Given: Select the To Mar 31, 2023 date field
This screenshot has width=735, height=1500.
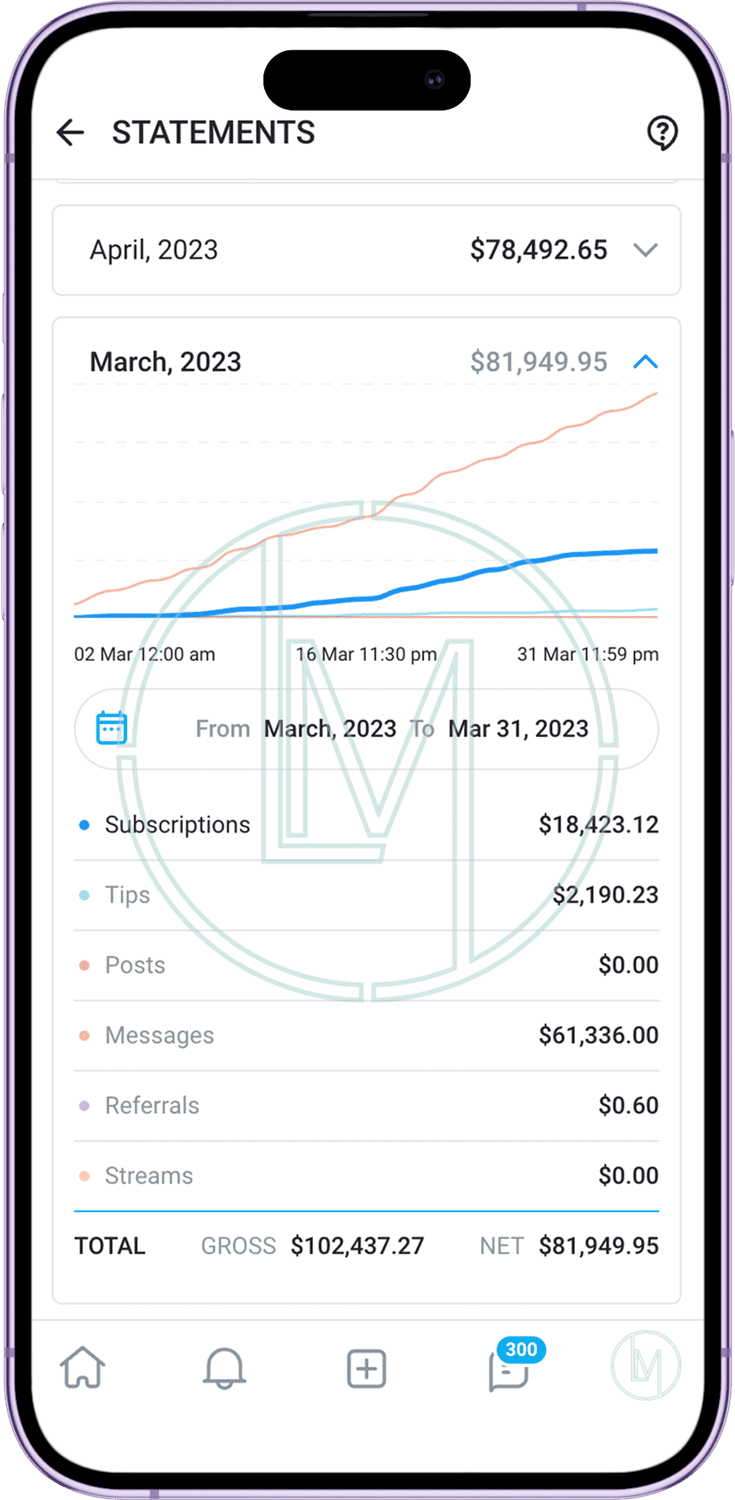Looking at the screenshot, I should click(x=499, y=729).
